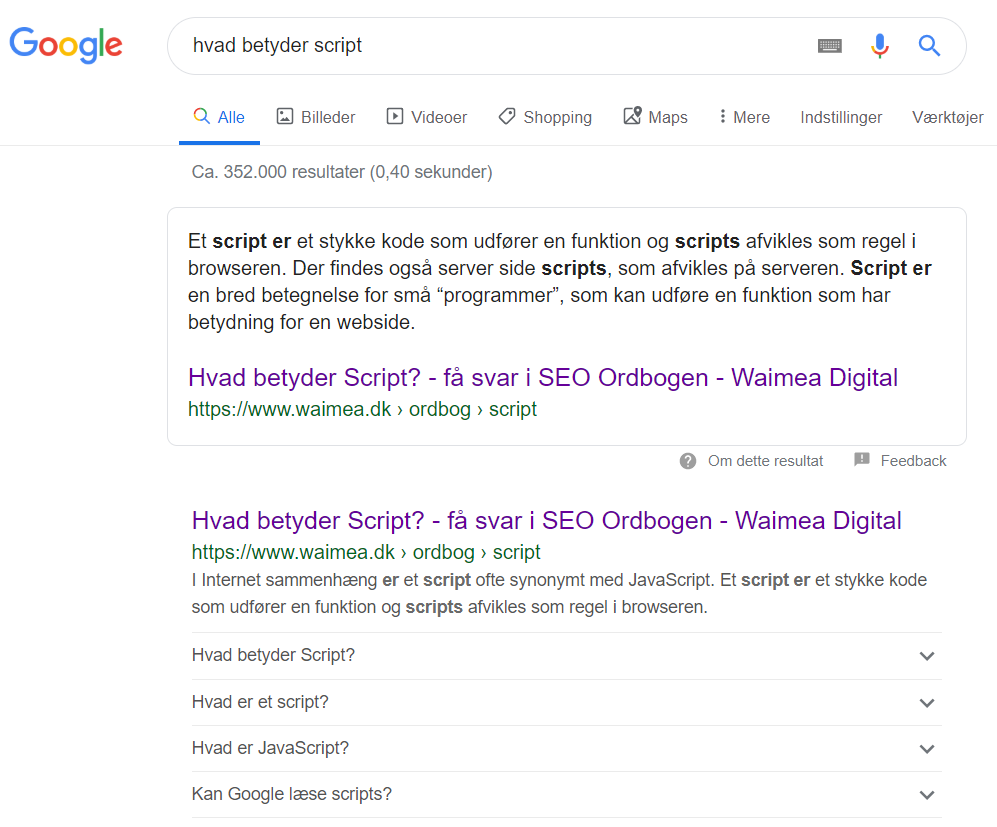Click the Feedback flag icon
Image resolution: width=997 pixels, height=827 pixels.
862,460
